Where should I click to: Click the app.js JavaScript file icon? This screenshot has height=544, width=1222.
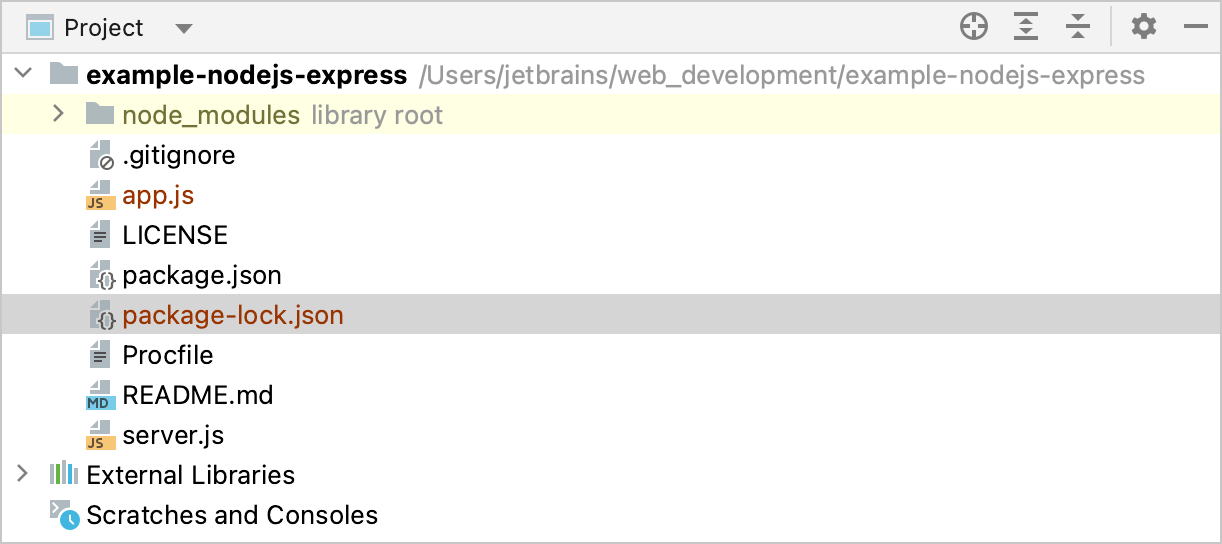click(x=99, y=195)
